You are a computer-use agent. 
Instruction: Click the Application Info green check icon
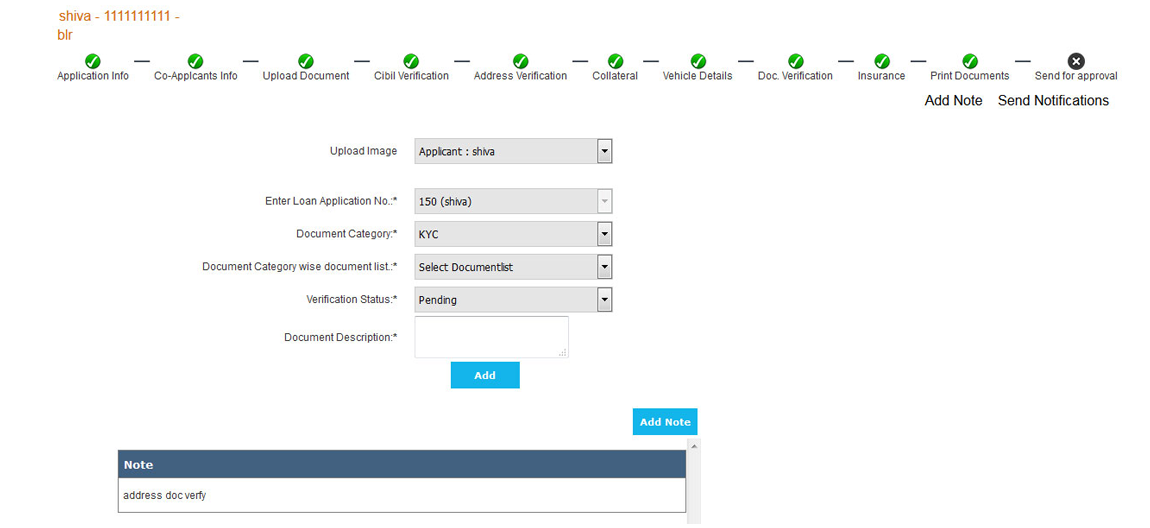coord(93,61)
